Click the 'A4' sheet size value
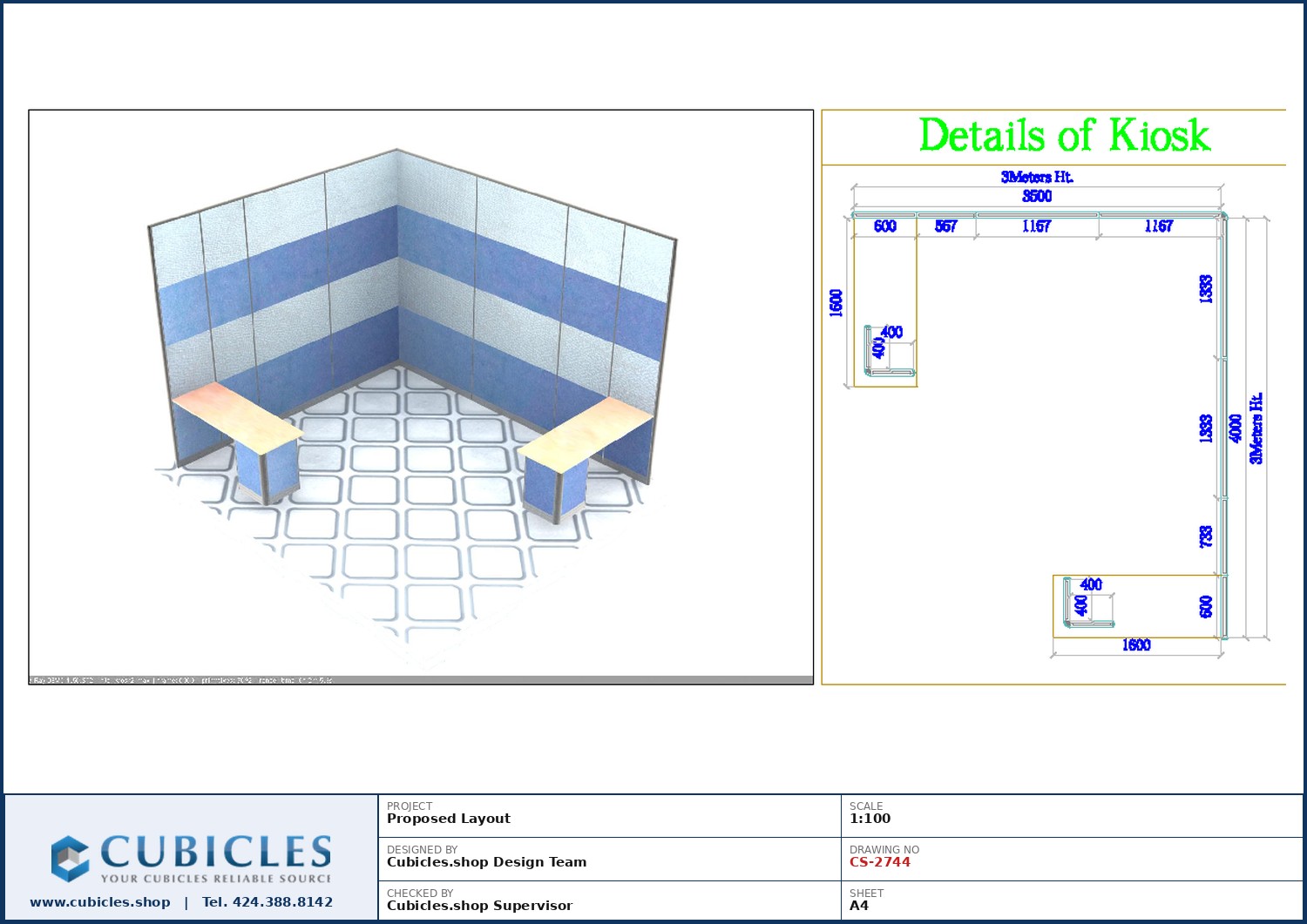The width and height of the screenshot is (1307, 924). (x=859, y=906)
